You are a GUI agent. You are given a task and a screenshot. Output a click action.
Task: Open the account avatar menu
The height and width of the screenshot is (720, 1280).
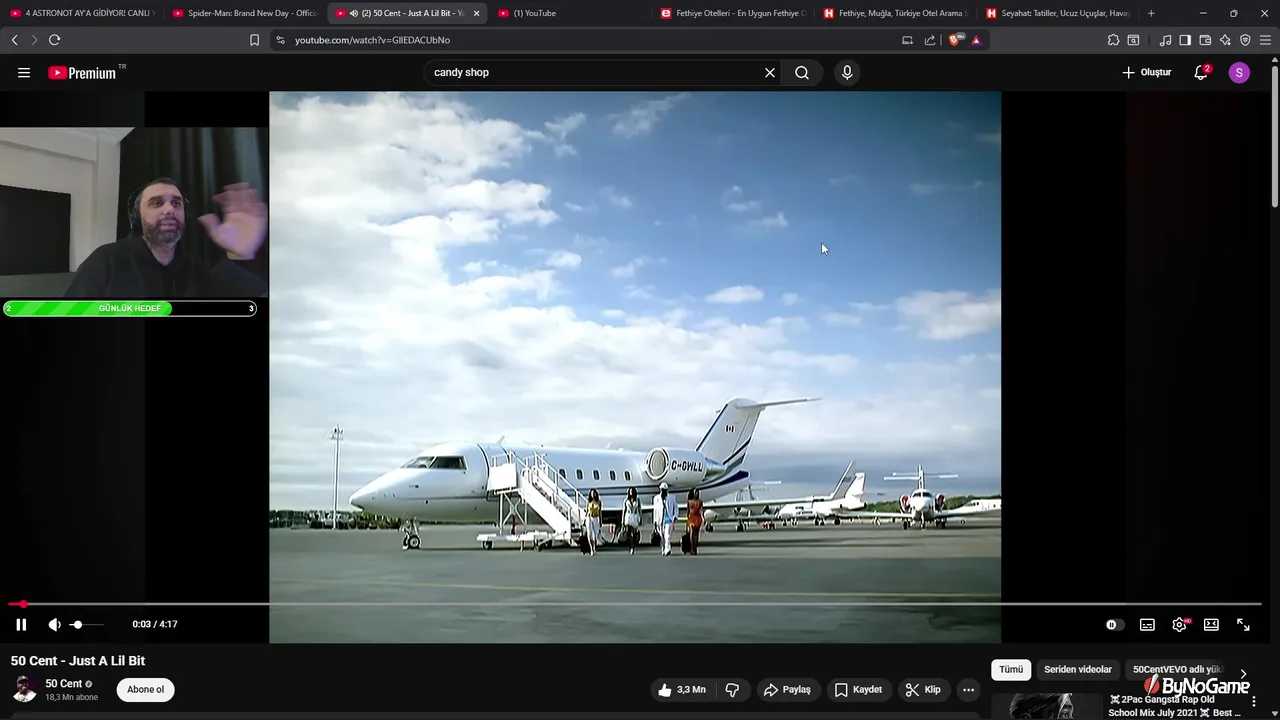coord(1239,72)
